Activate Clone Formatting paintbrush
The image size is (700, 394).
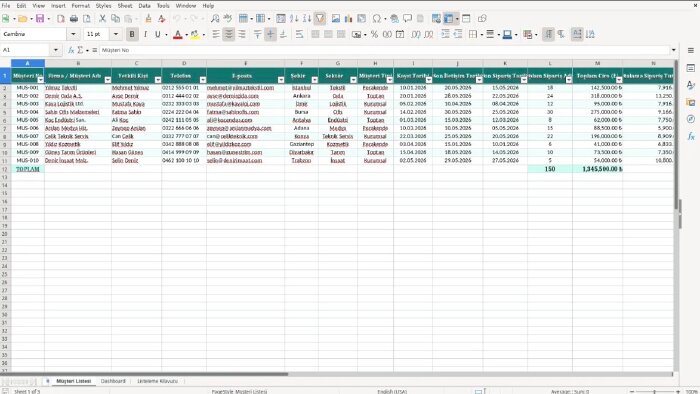click(148, 19)
